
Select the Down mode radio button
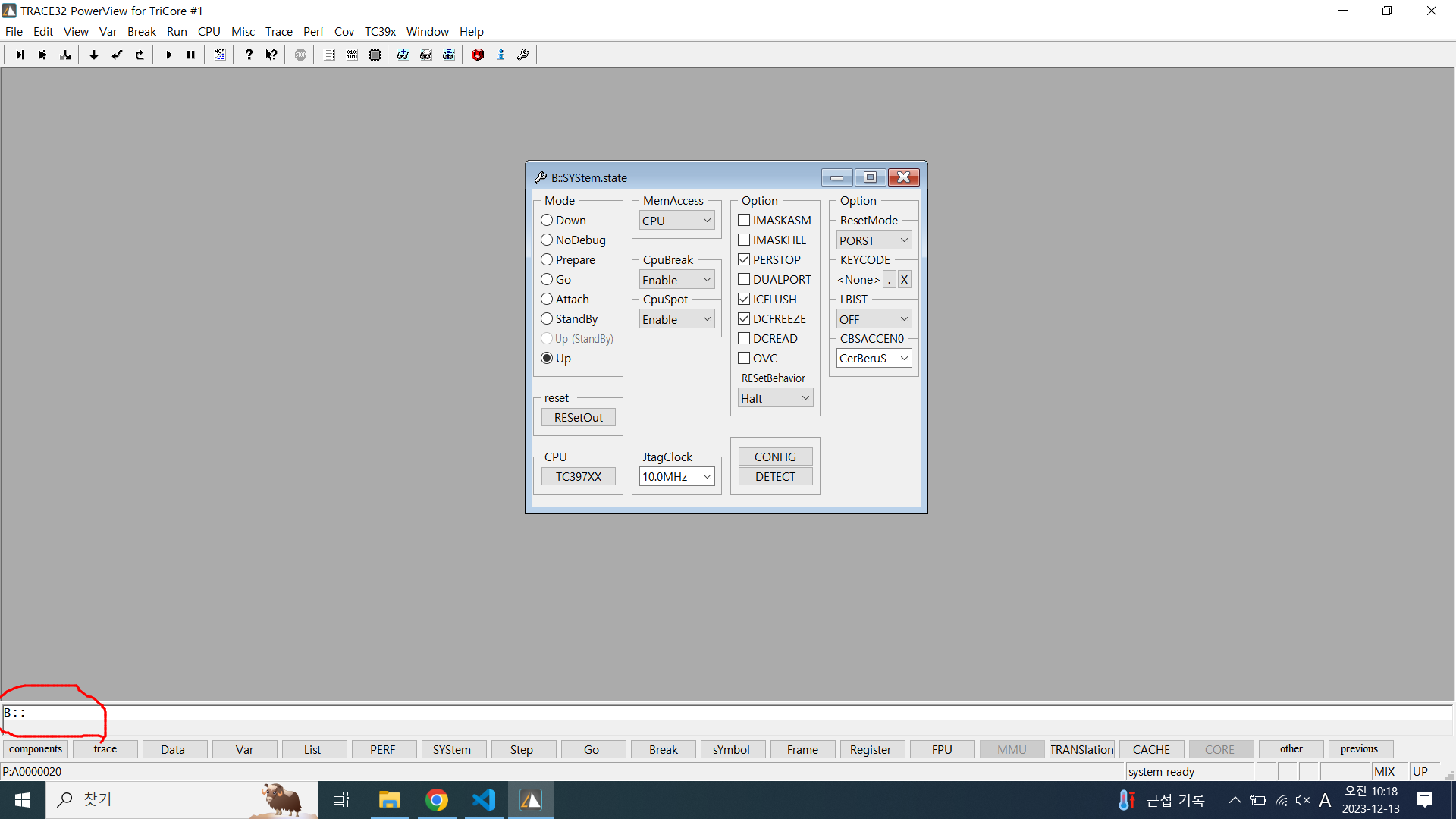point(547,220)
